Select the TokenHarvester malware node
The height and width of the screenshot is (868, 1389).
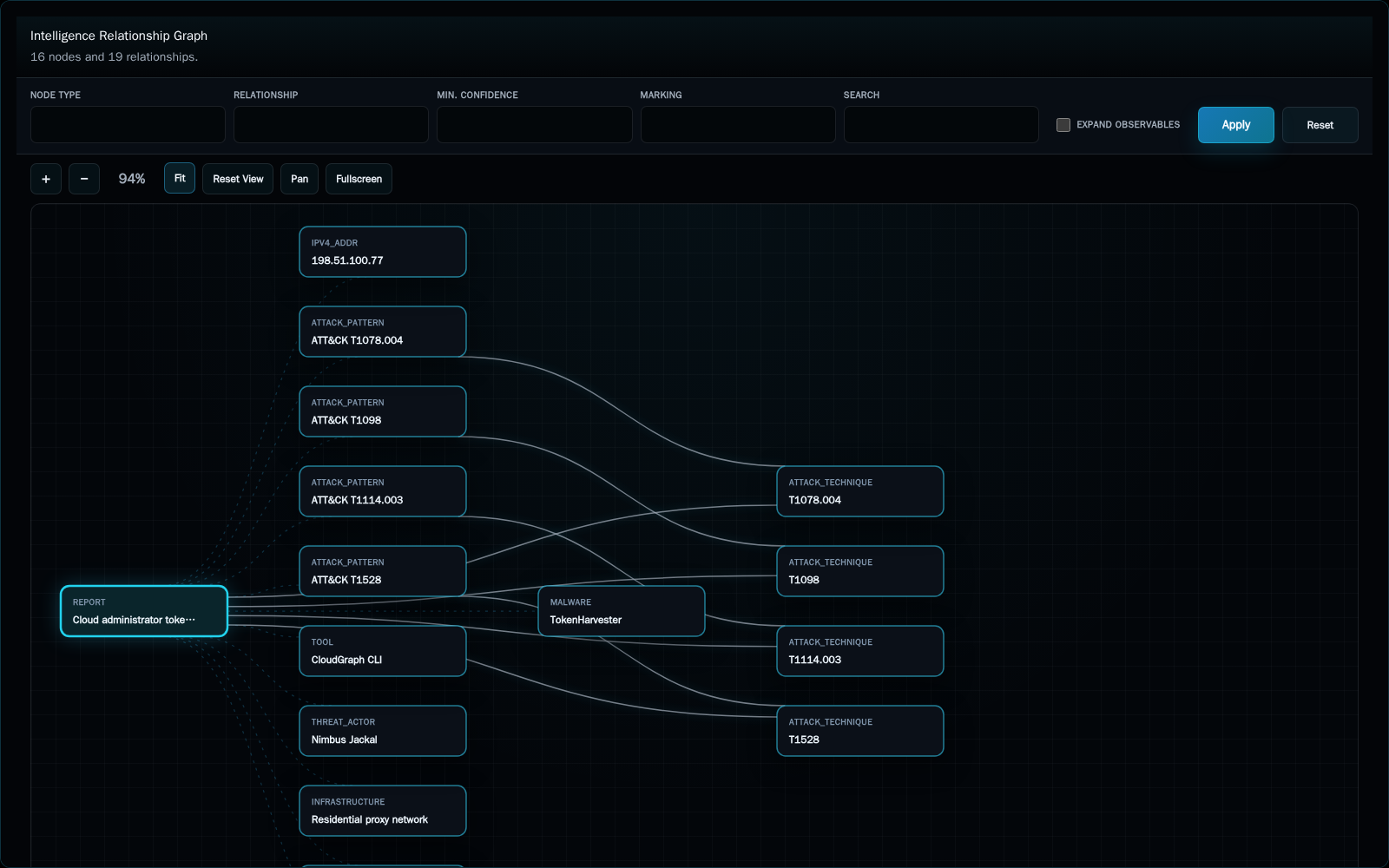(622, 611)
